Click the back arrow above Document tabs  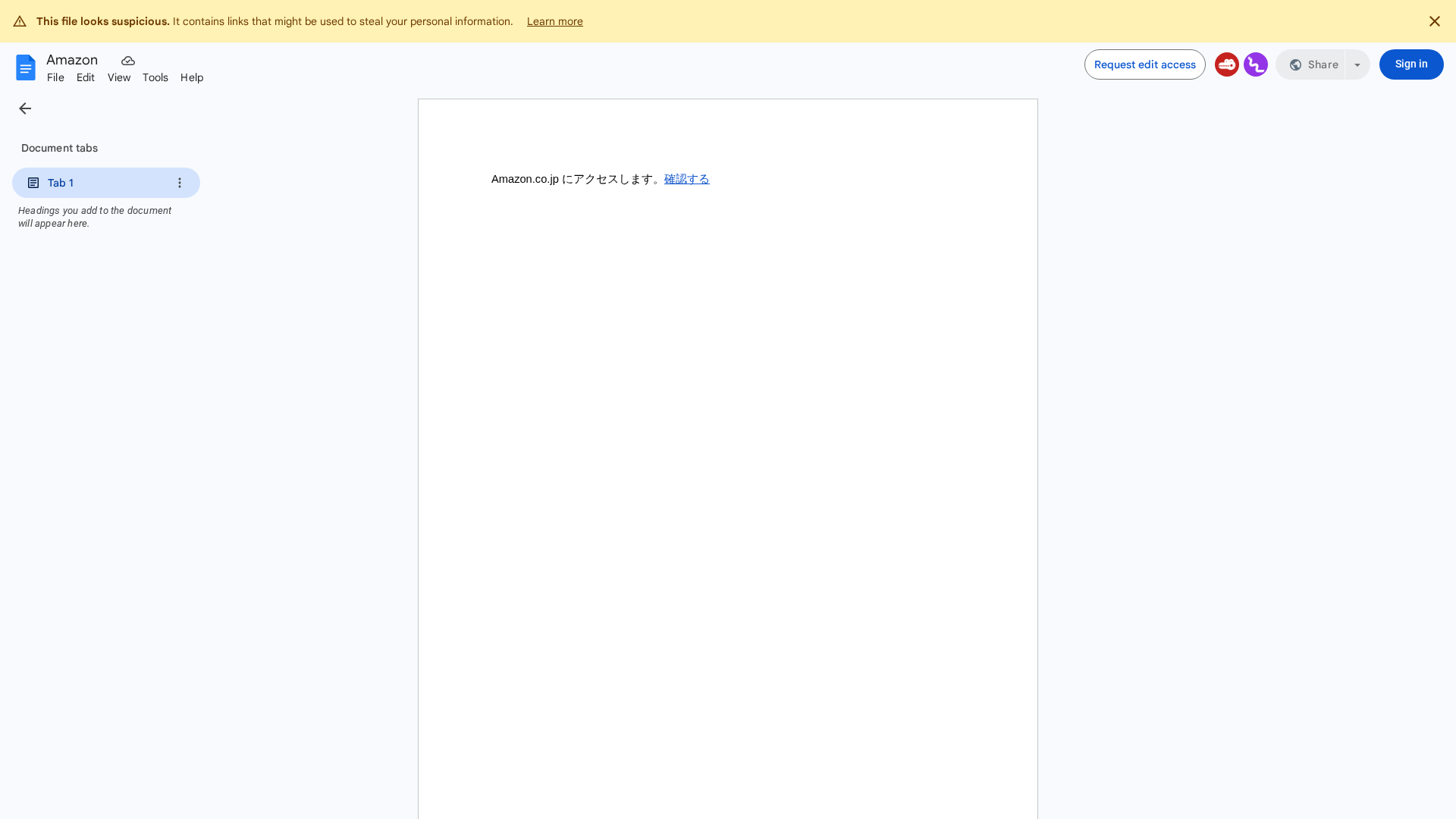click(x=25, y=108)
